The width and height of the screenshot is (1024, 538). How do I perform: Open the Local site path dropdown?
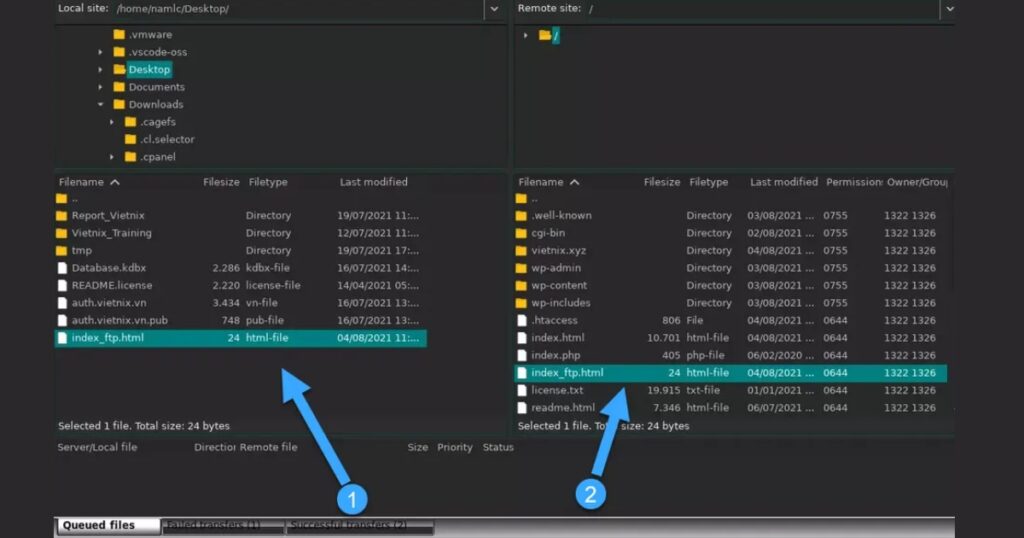tap(494, 9)
